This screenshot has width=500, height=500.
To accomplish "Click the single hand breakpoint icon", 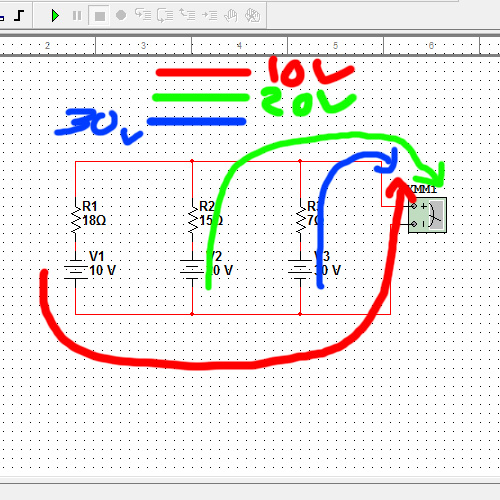I will tap(230, 15).
